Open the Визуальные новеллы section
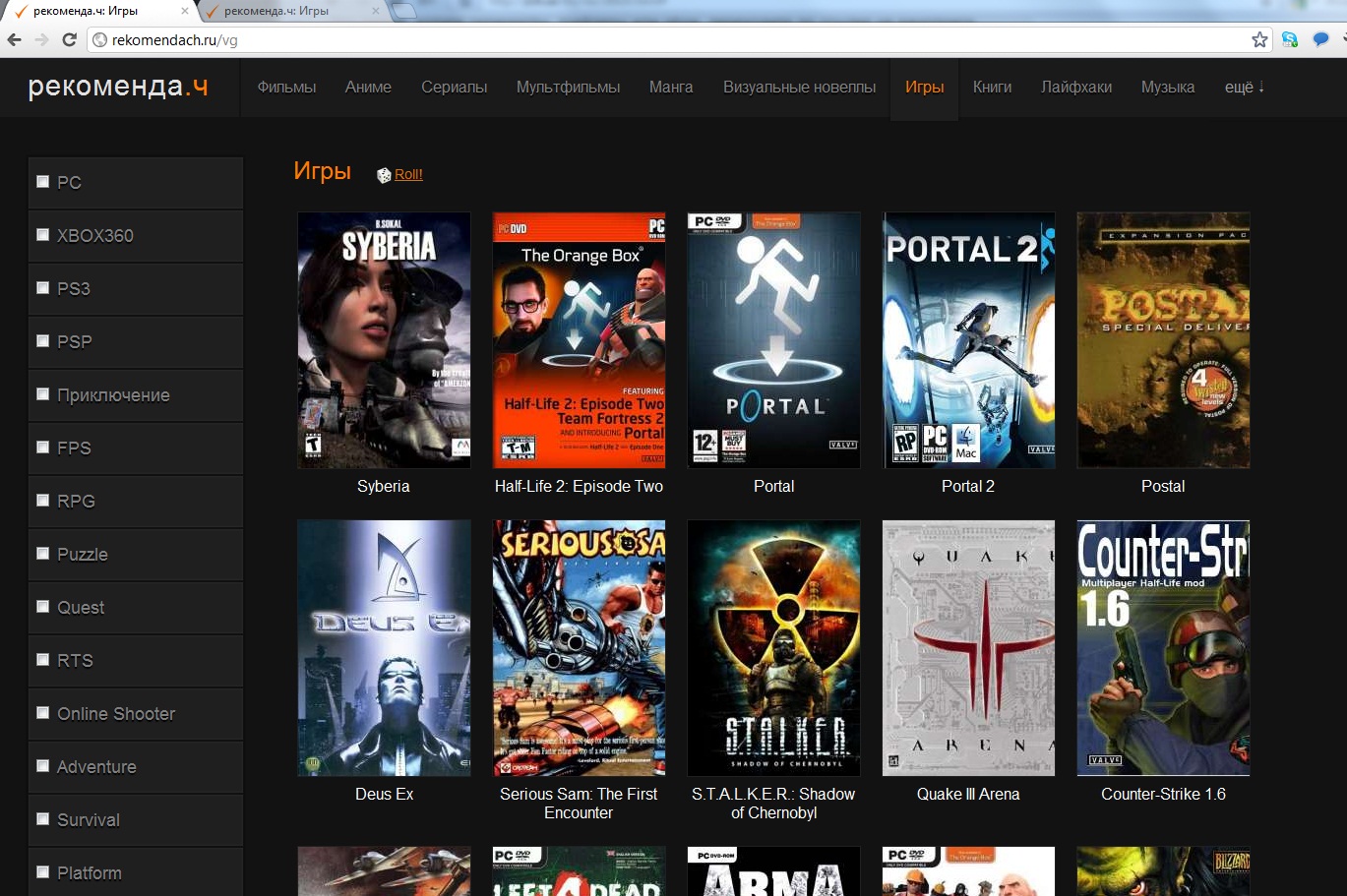This screenshot has width=1347, height=896. (799, 88)
